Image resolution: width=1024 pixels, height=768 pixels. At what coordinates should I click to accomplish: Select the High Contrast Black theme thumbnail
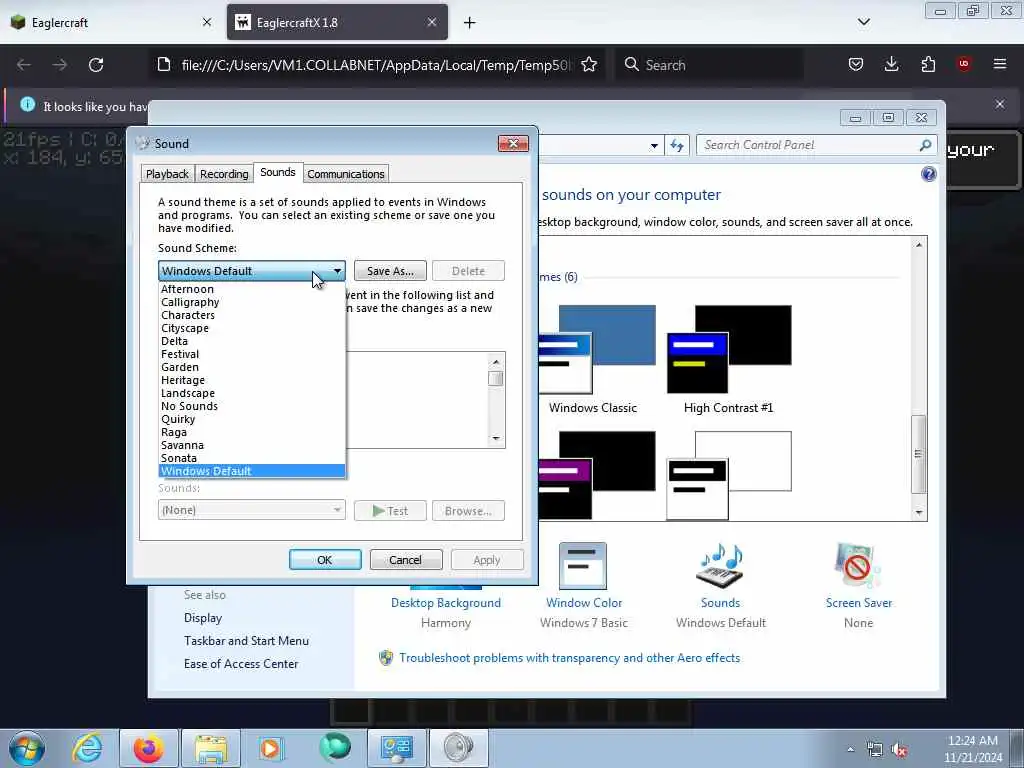(597, 475)
